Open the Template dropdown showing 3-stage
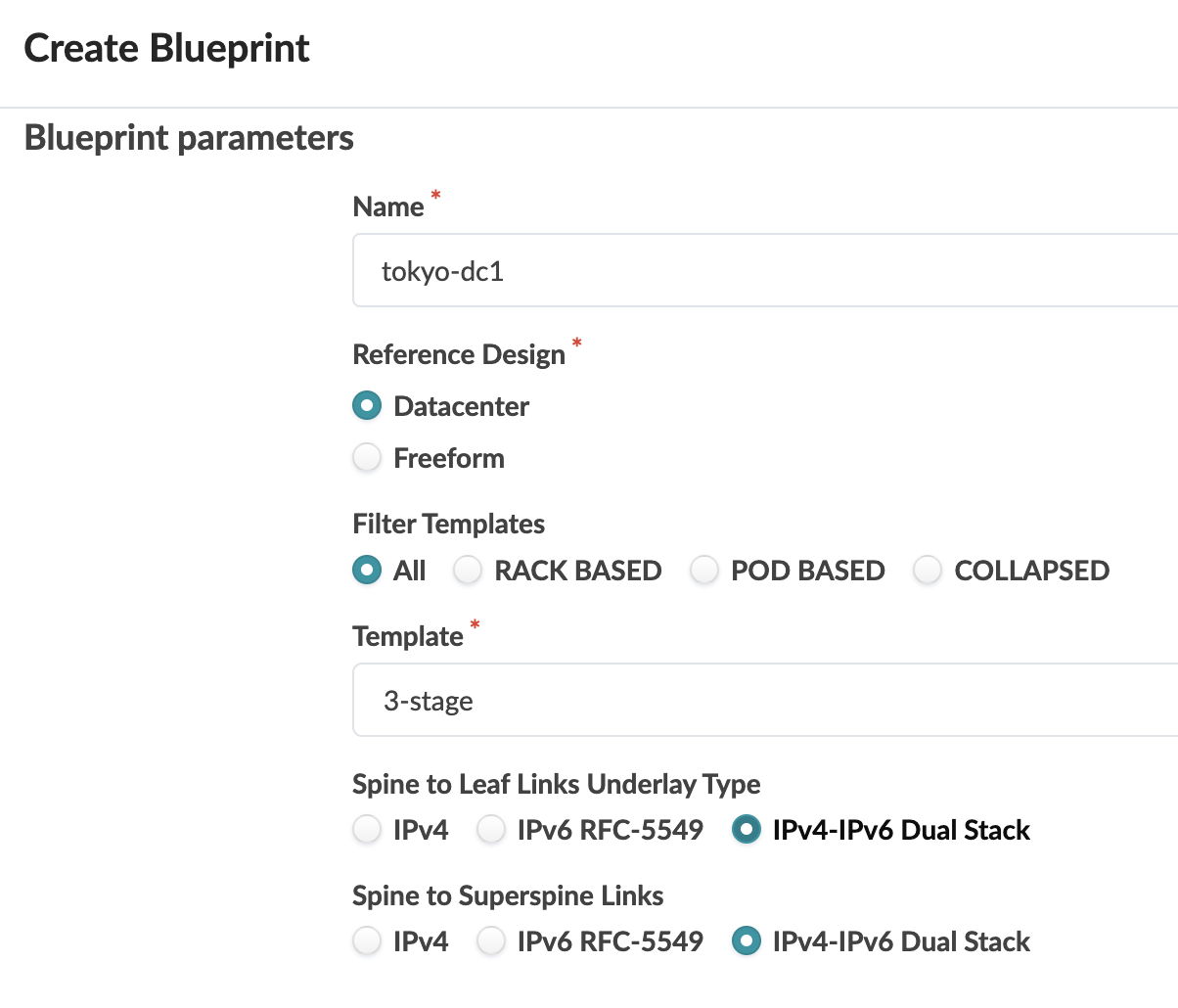 click(763, 701)
